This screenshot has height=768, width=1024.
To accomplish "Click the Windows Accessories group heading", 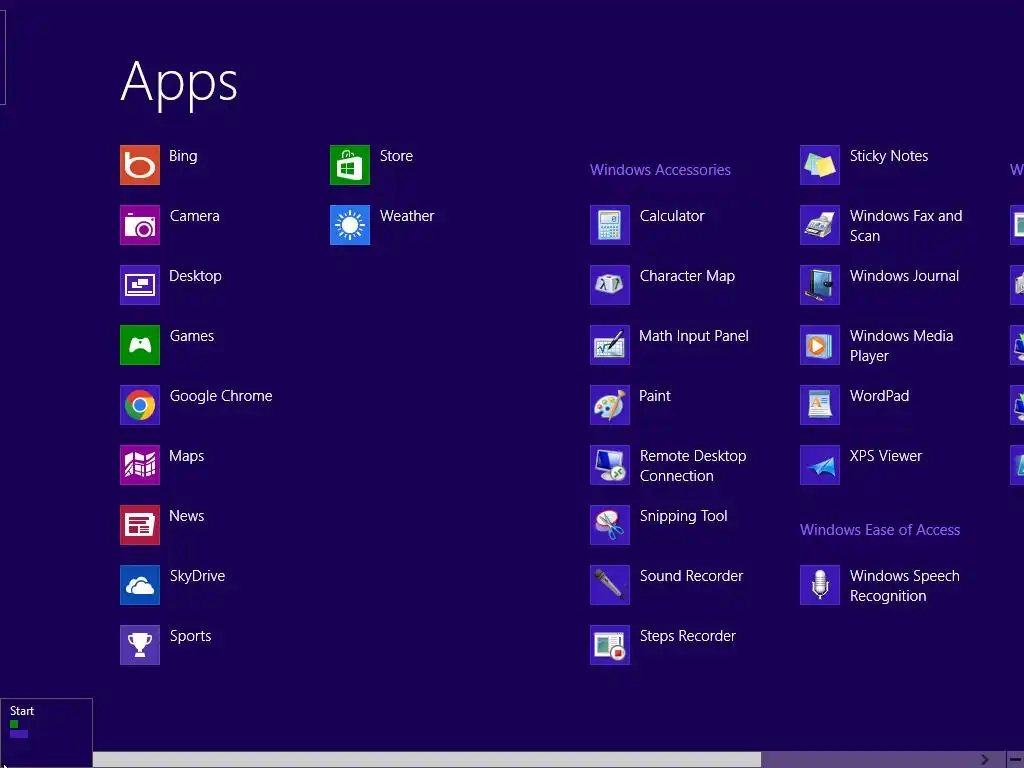I will (660, 170).
